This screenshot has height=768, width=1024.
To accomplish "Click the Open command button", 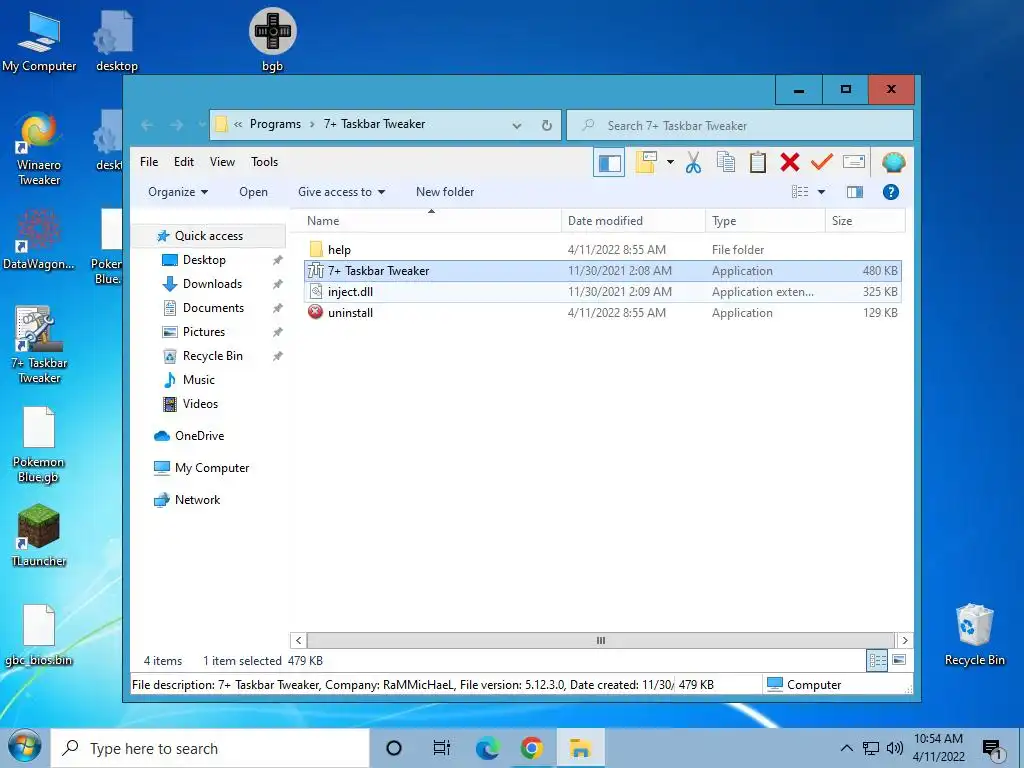I will tap(253, 192).
